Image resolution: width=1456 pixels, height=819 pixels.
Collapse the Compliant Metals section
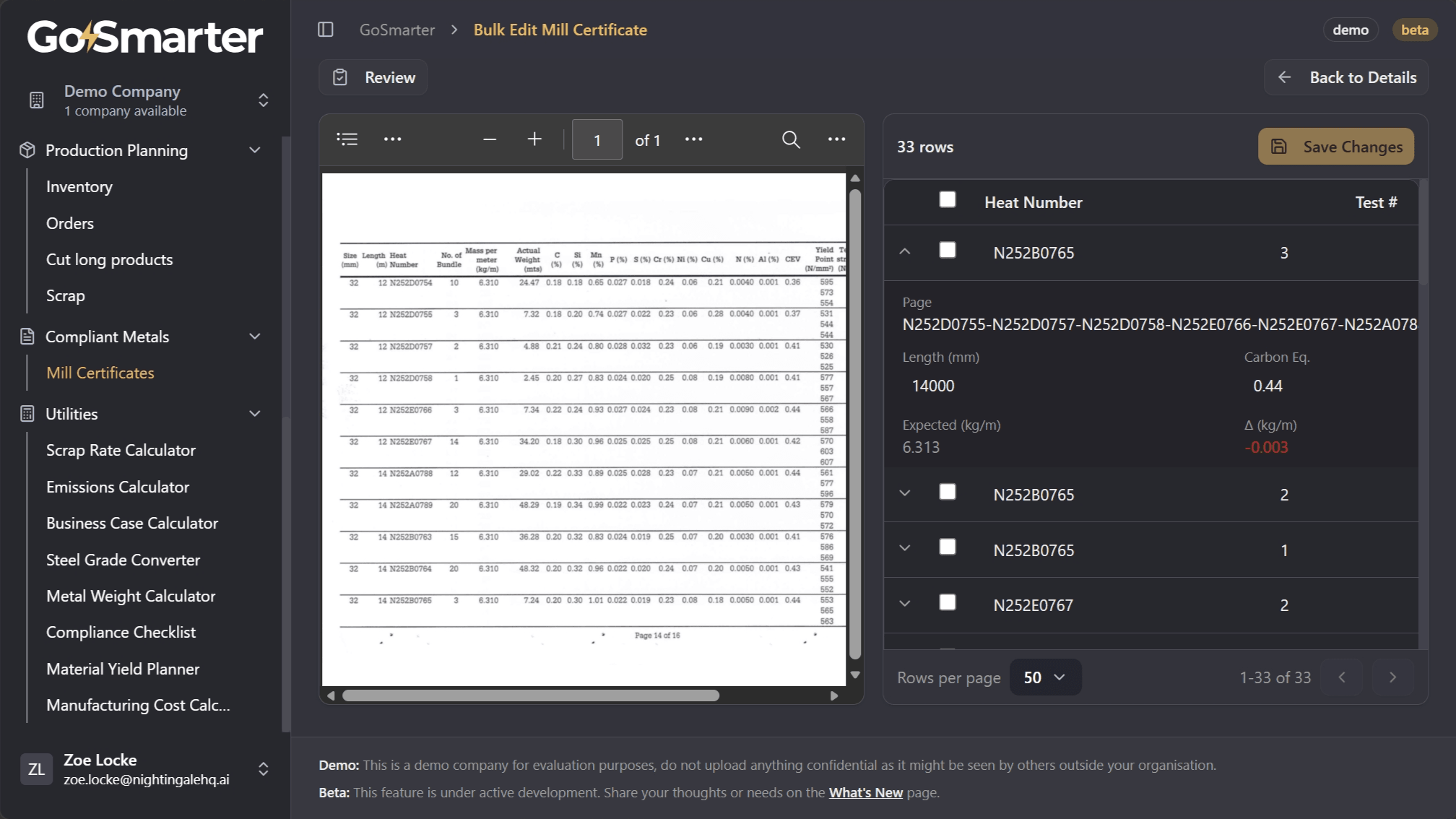(x=255, y=337)
